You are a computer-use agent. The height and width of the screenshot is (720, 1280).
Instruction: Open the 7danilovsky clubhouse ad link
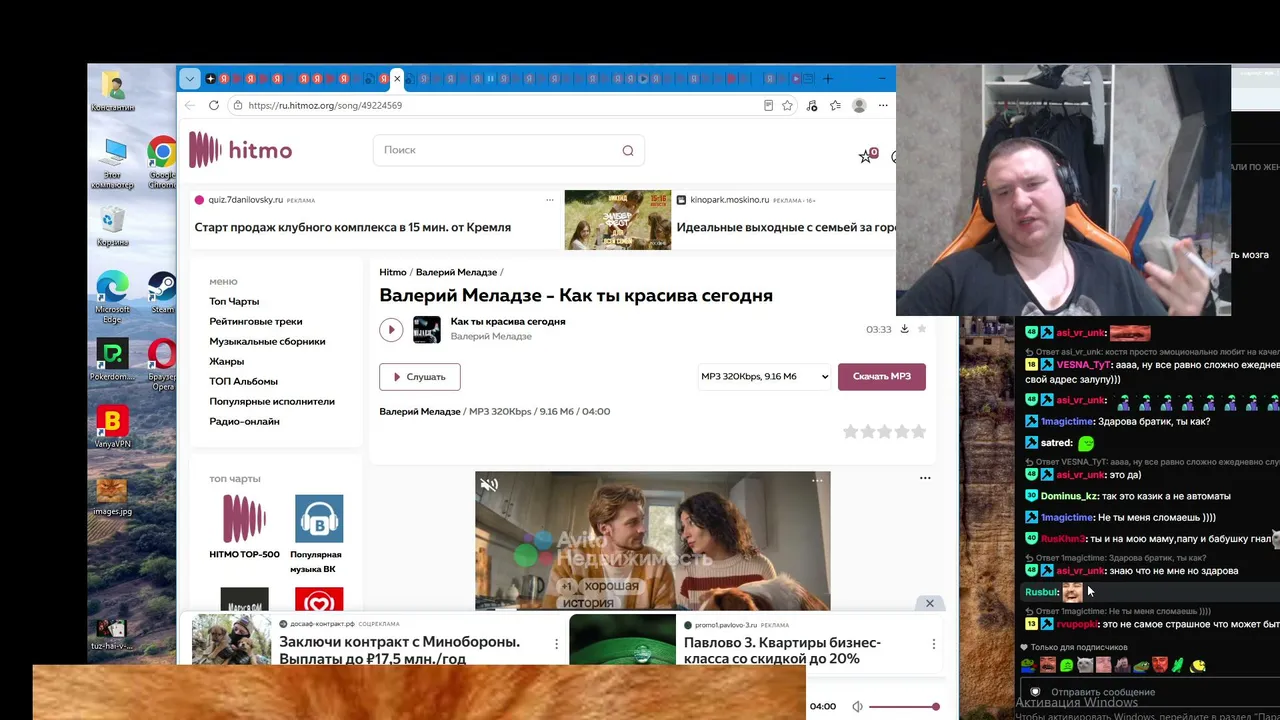coord(353,228)
